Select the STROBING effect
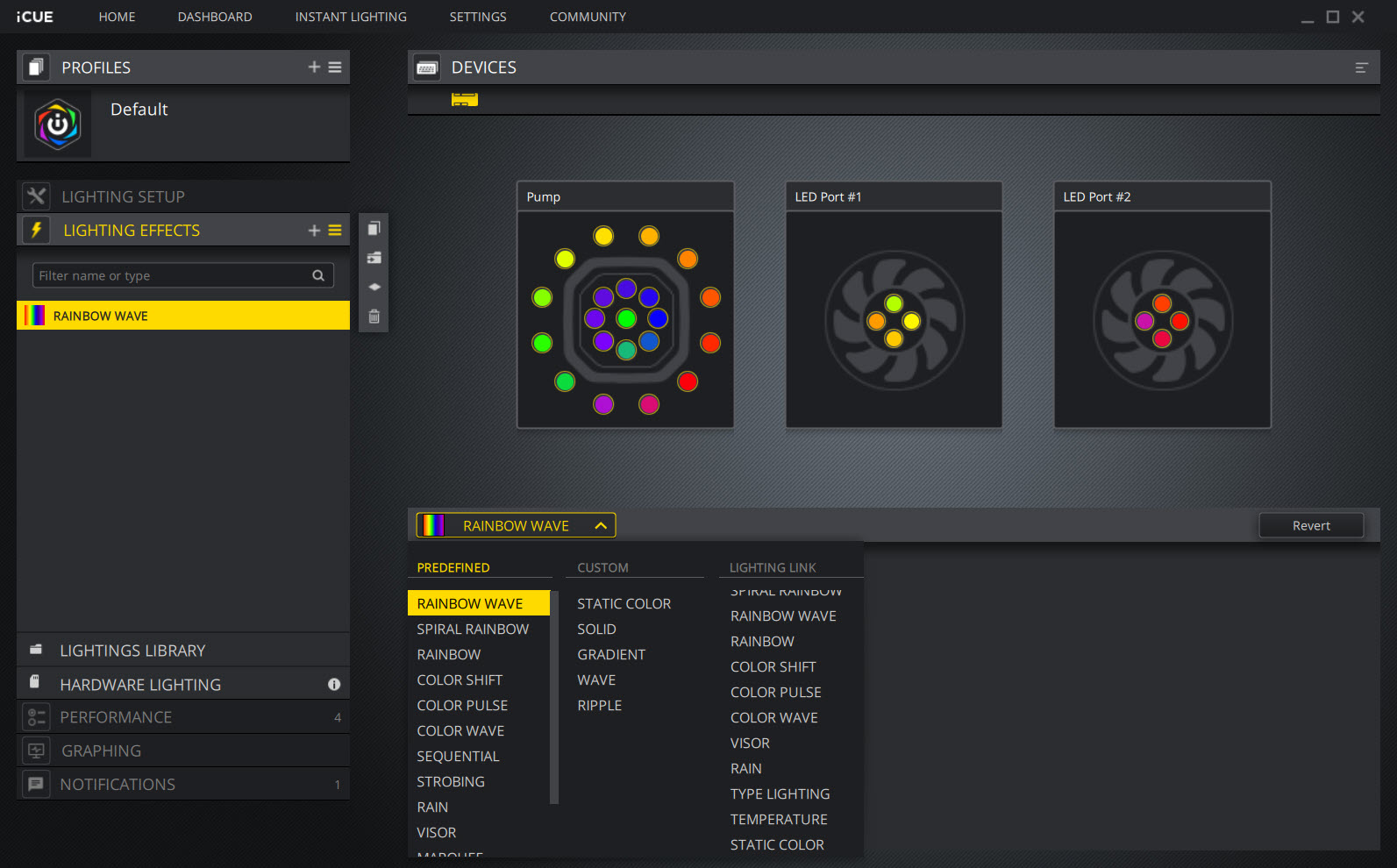This screenshot has width=1397, height=868. pyautogui.click(x=451, y=781)
